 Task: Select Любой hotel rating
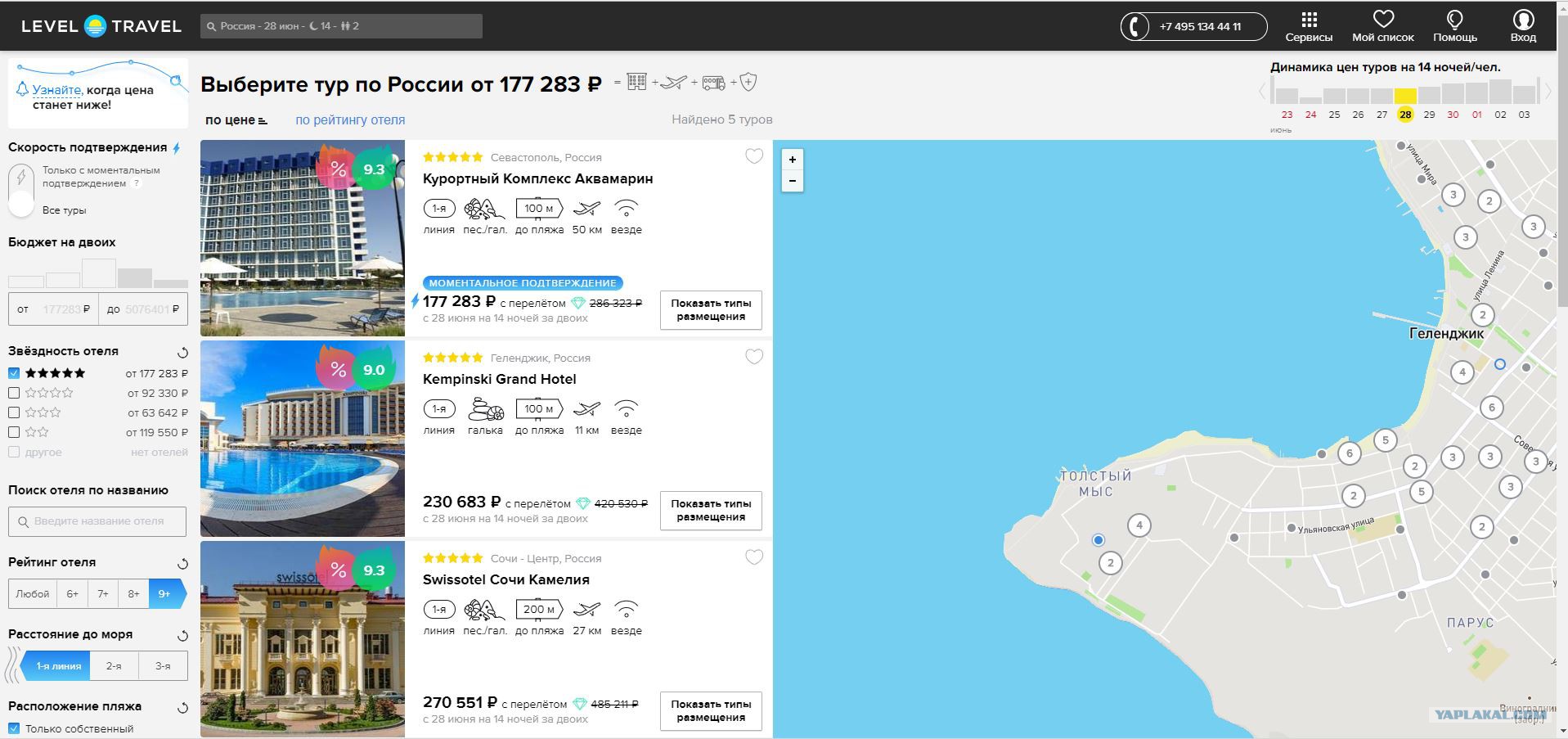(x=33, y=594)
